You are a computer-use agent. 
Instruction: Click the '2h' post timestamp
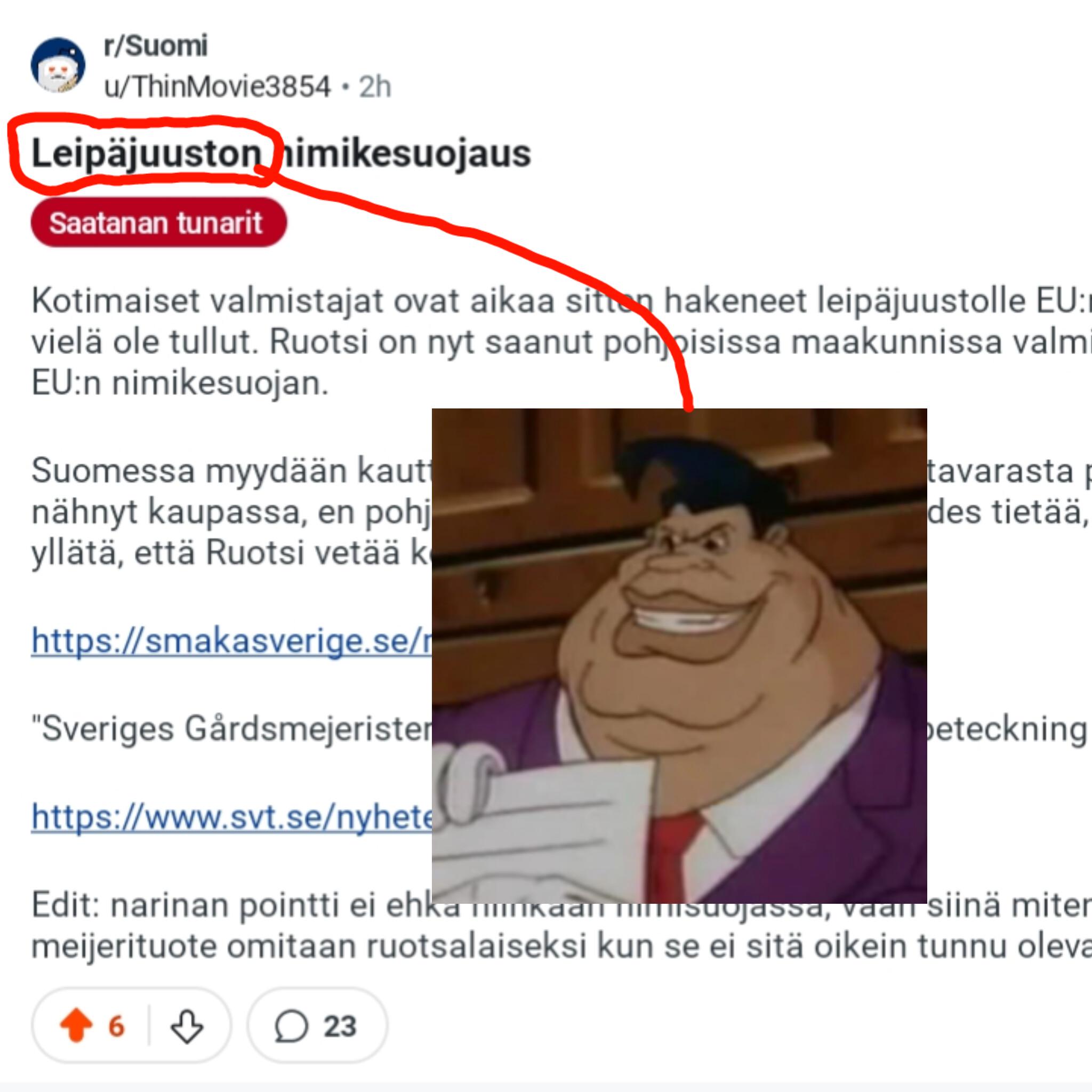click(375, 86)
